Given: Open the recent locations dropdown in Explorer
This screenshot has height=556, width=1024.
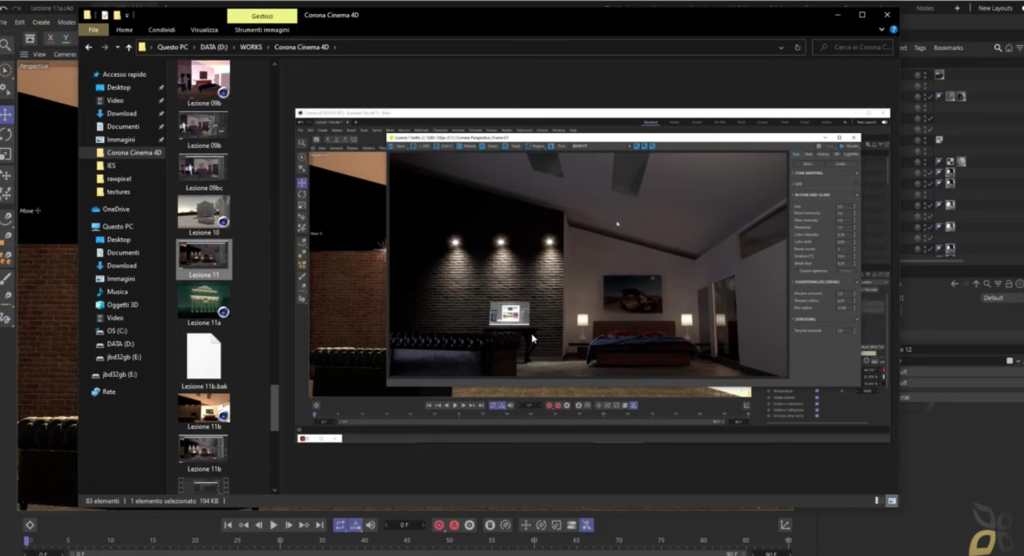Looking at the screenshot, I should 118,47.
